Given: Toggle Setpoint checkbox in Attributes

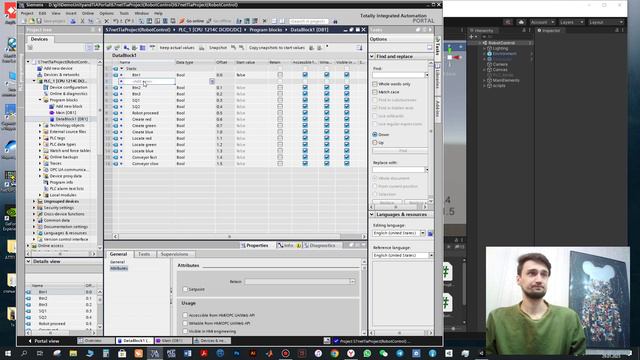Looking at the screenshot, I should pyautogui.click(x=185, y=289).
